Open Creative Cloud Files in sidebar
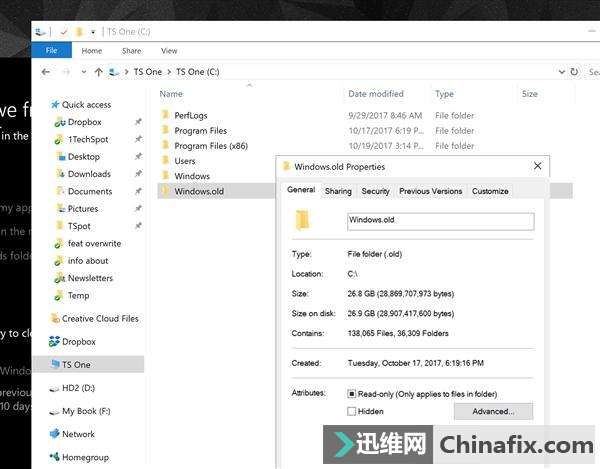Screen dimensions: 600x469 100,319
